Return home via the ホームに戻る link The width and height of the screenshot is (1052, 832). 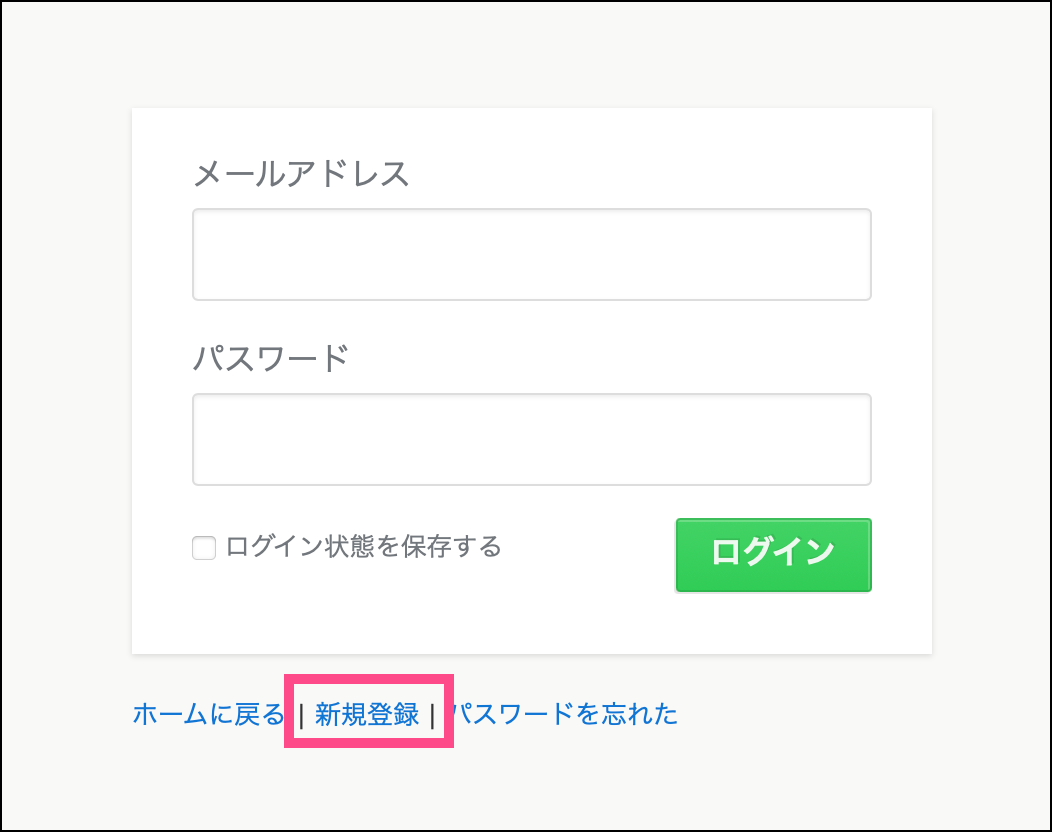209,714
